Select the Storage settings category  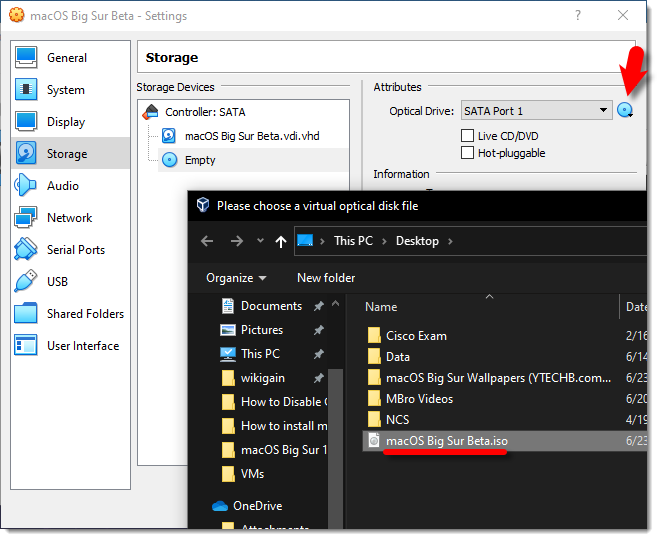pyautogui.click(x=70, y=153)
